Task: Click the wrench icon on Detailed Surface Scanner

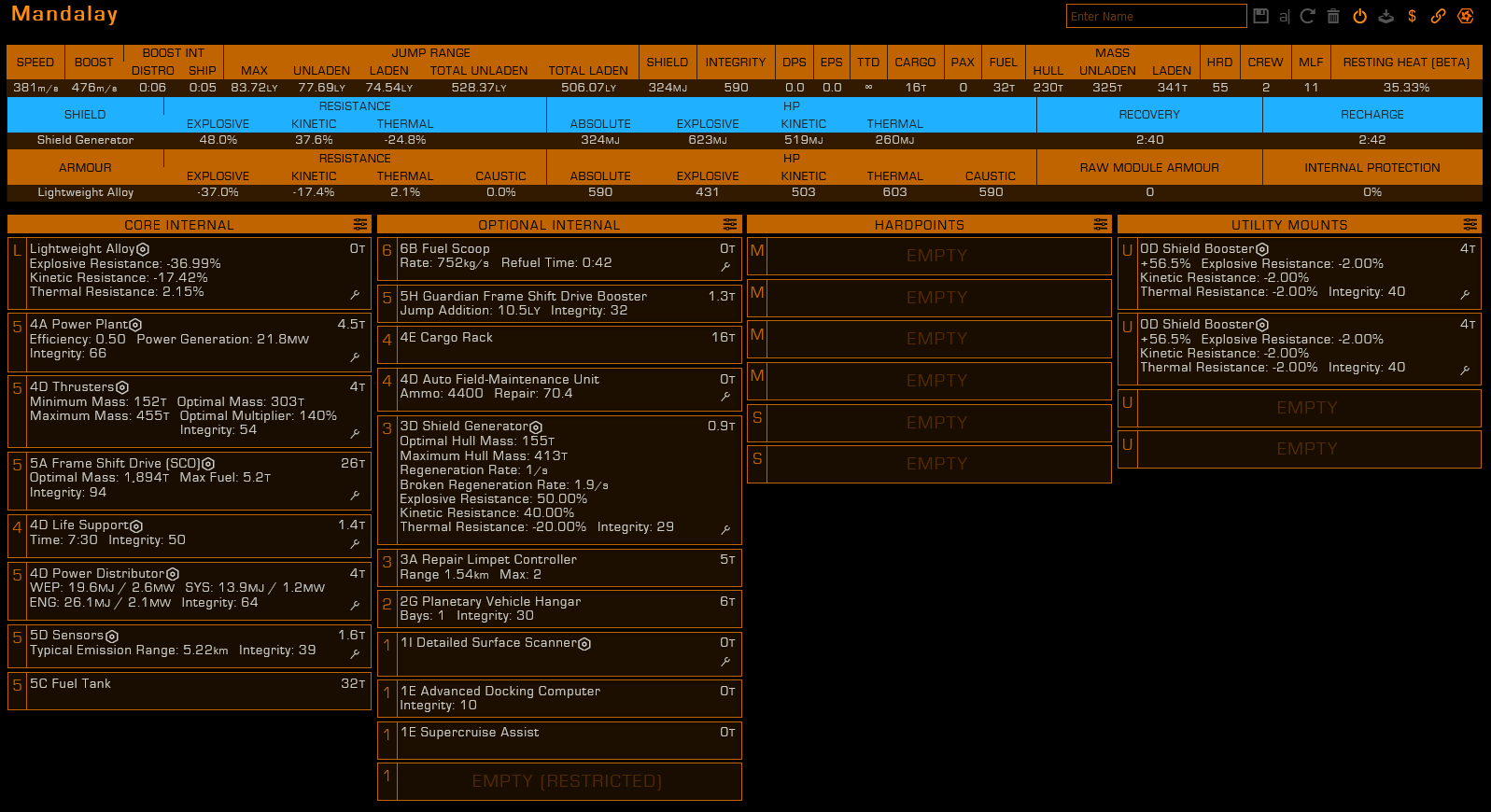Action: [x=725, y=662]
